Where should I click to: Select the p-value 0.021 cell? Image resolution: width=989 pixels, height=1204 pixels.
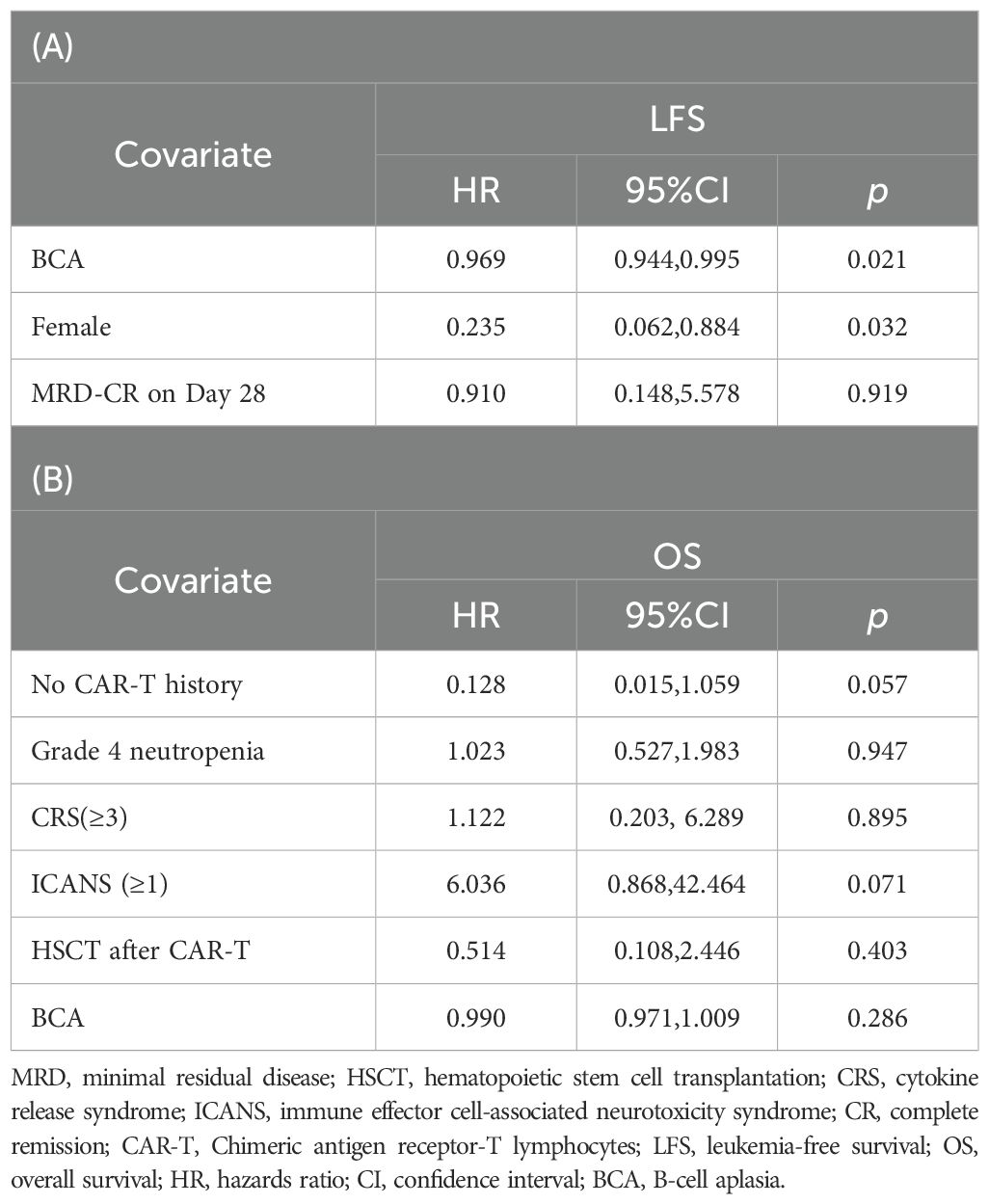coord(877,260)
